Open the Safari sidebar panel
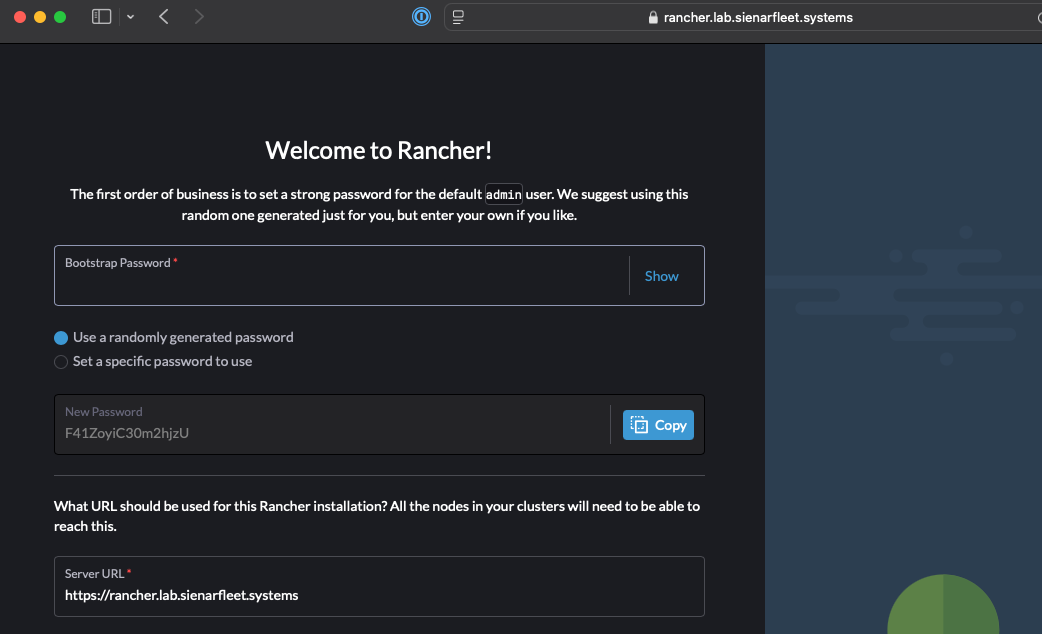1042x634 pixels. click(x=101, y=16)
